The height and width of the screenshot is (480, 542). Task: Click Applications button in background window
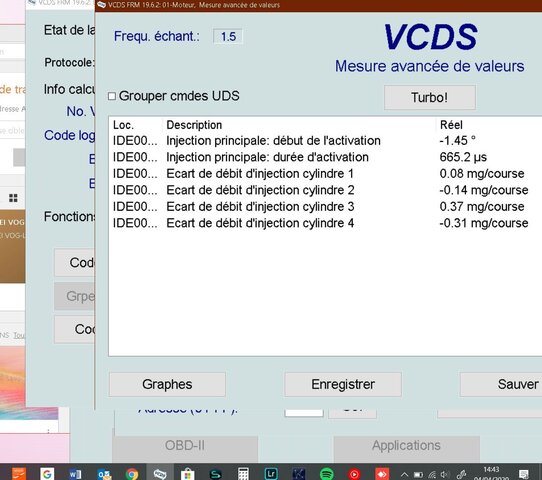[x=406, y=449]
